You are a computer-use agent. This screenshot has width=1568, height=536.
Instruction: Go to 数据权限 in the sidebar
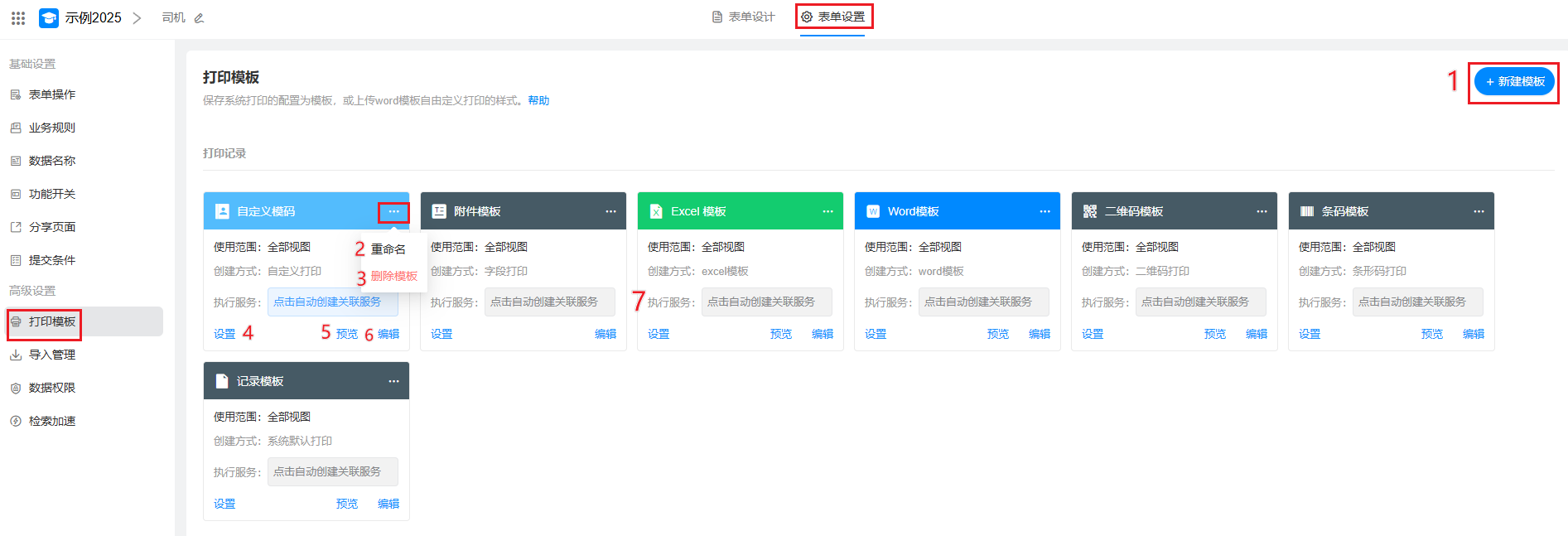click(51, 388)
